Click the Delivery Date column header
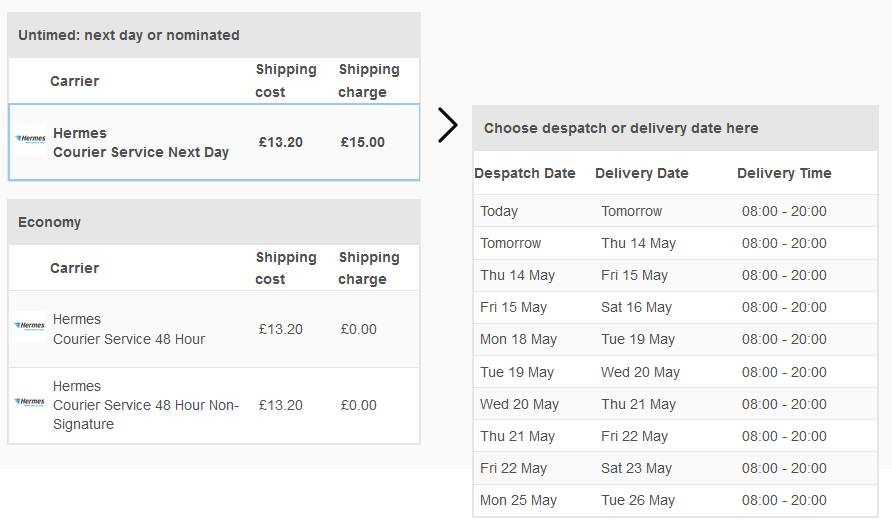The image size is (892, 530). click(642, 173)
